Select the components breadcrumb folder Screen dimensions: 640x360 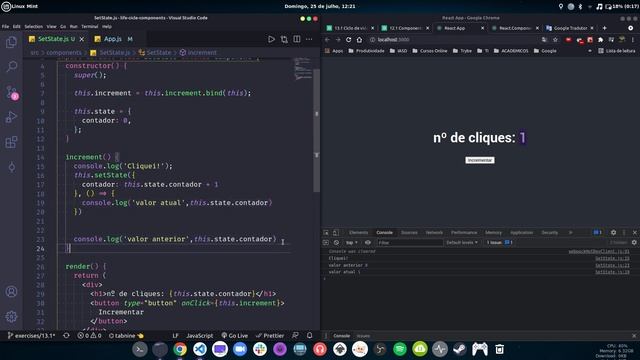(x=64, y=53)
